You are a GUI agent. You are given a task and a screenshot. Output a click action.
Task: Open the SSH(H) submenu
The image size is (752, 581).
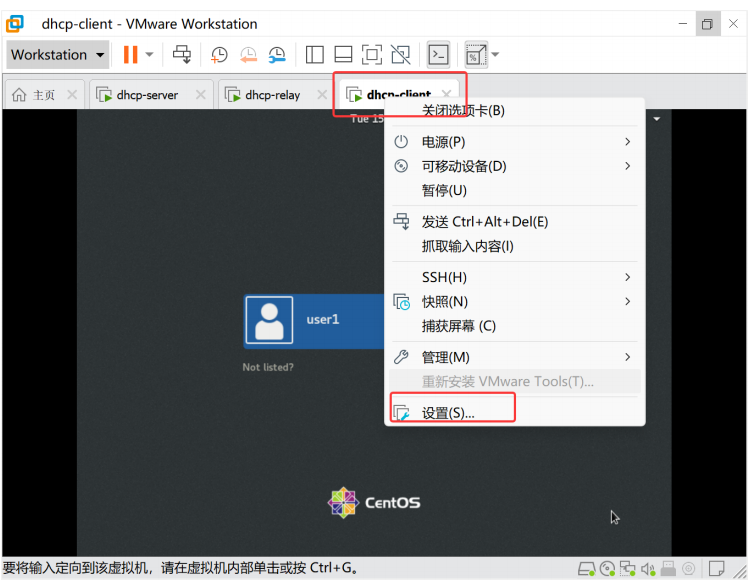[515, 277]
